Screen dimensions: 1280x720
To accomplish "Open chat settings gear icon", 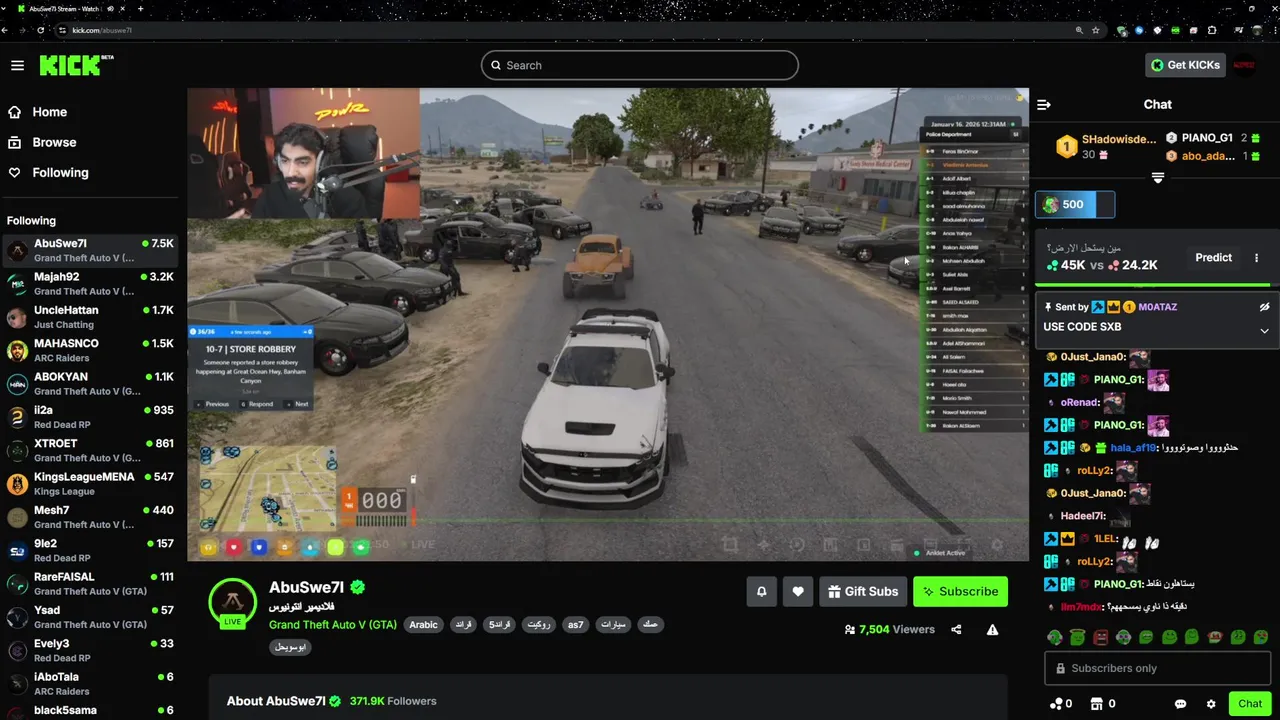I will 1211,704.
